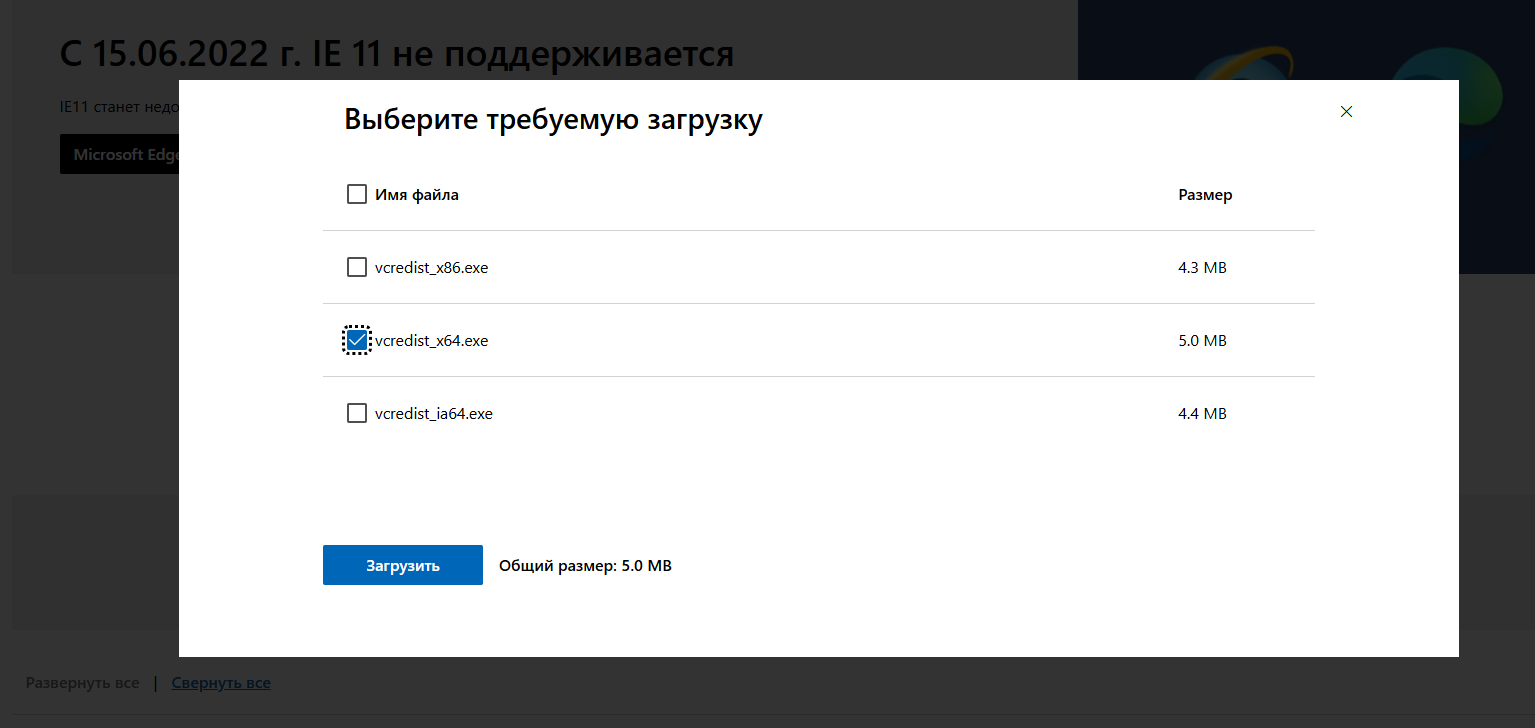The width and height of the screenshot is (1535, 728).
Task: Click the Общий размер: 5.0 MB text
Action: point(585,566)
